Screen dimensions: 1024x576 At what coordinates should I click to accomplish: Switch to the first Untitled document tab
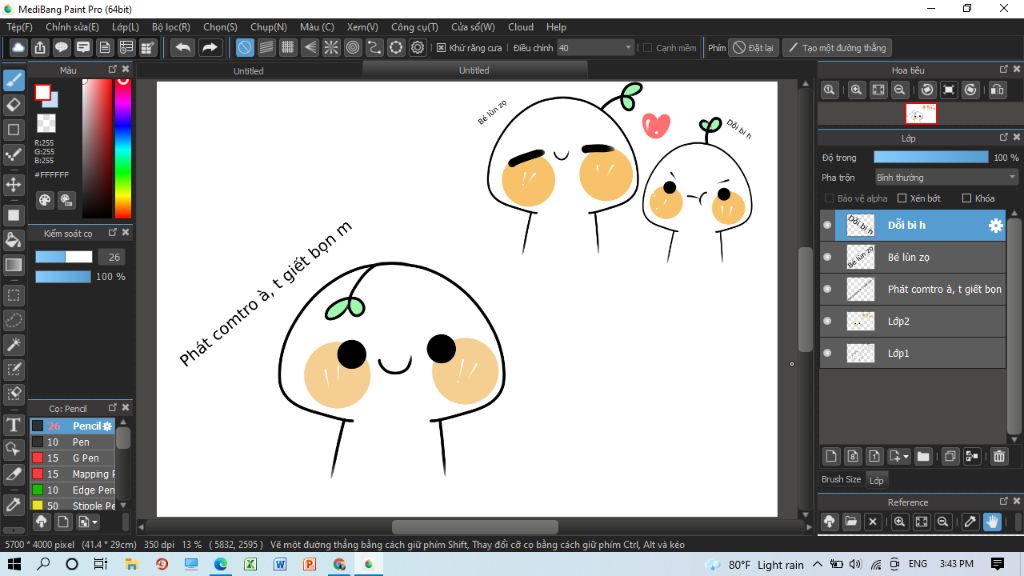(249, 71)
